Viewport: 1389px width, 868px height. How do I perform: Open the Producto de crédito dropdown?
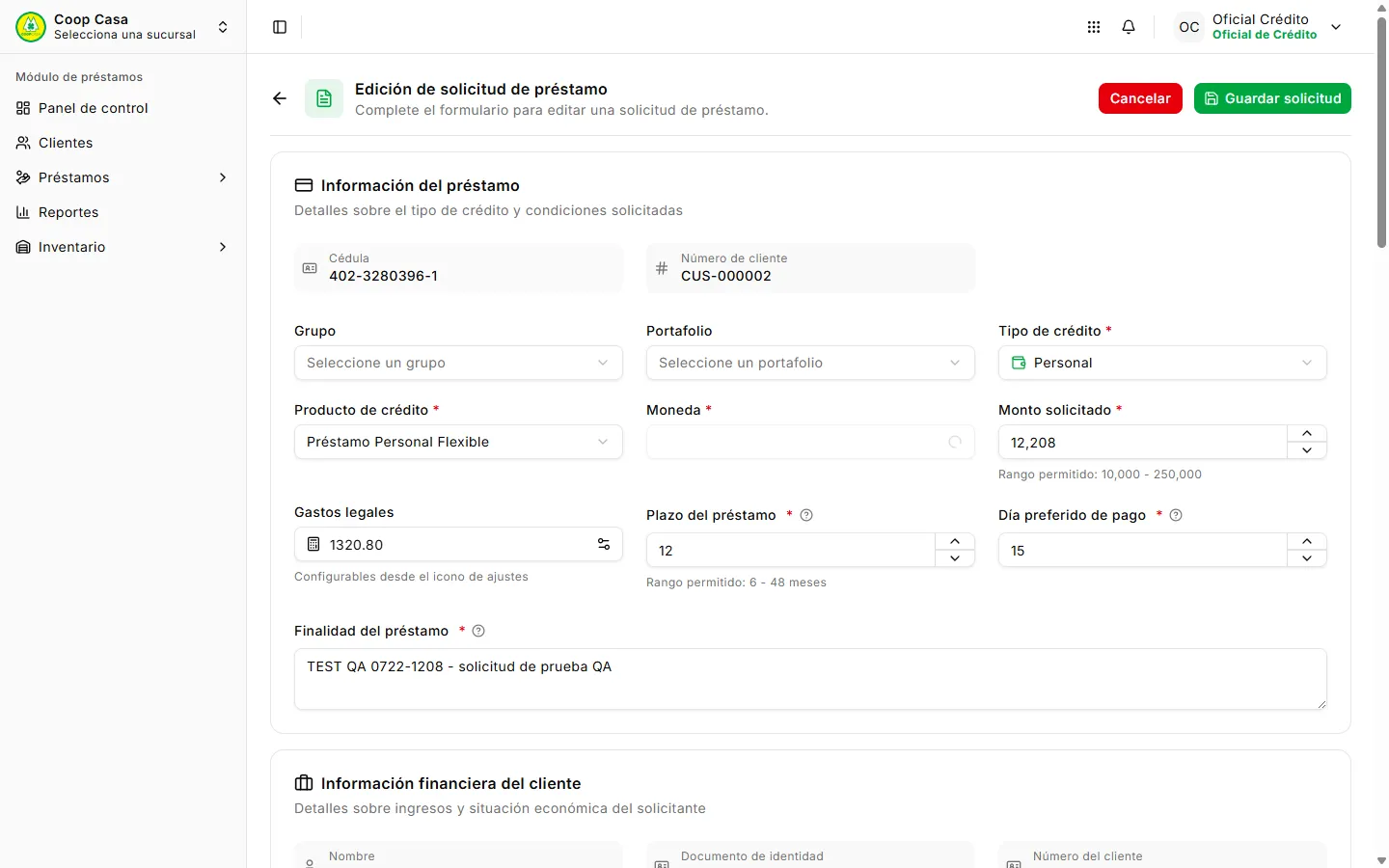pos(458,442)
